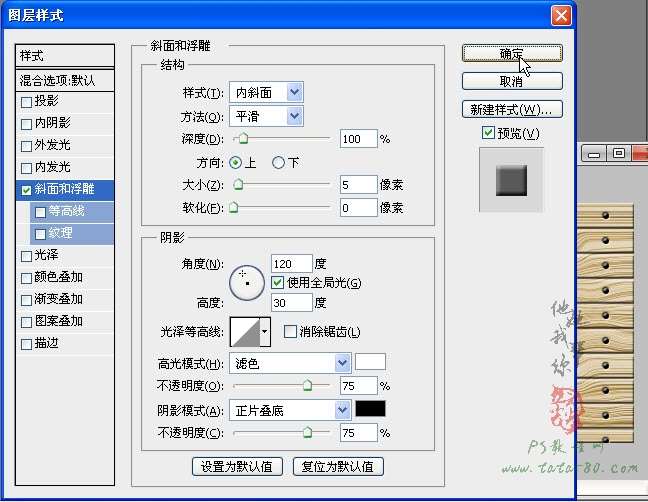This screenshot has height=502, width=648.
Task: Enable the 渐变叠加 gradient overlay checkbox
Action: (x=26, y=300)
